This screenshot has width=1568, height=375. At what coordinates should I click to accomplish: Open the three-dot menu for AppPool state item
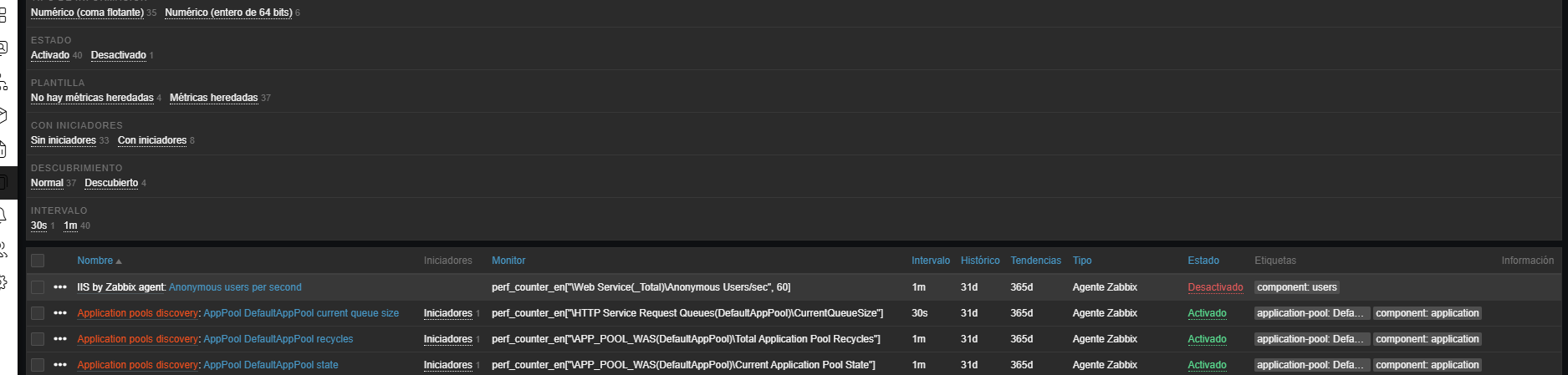pyautogui.click(x=59, y=365)
